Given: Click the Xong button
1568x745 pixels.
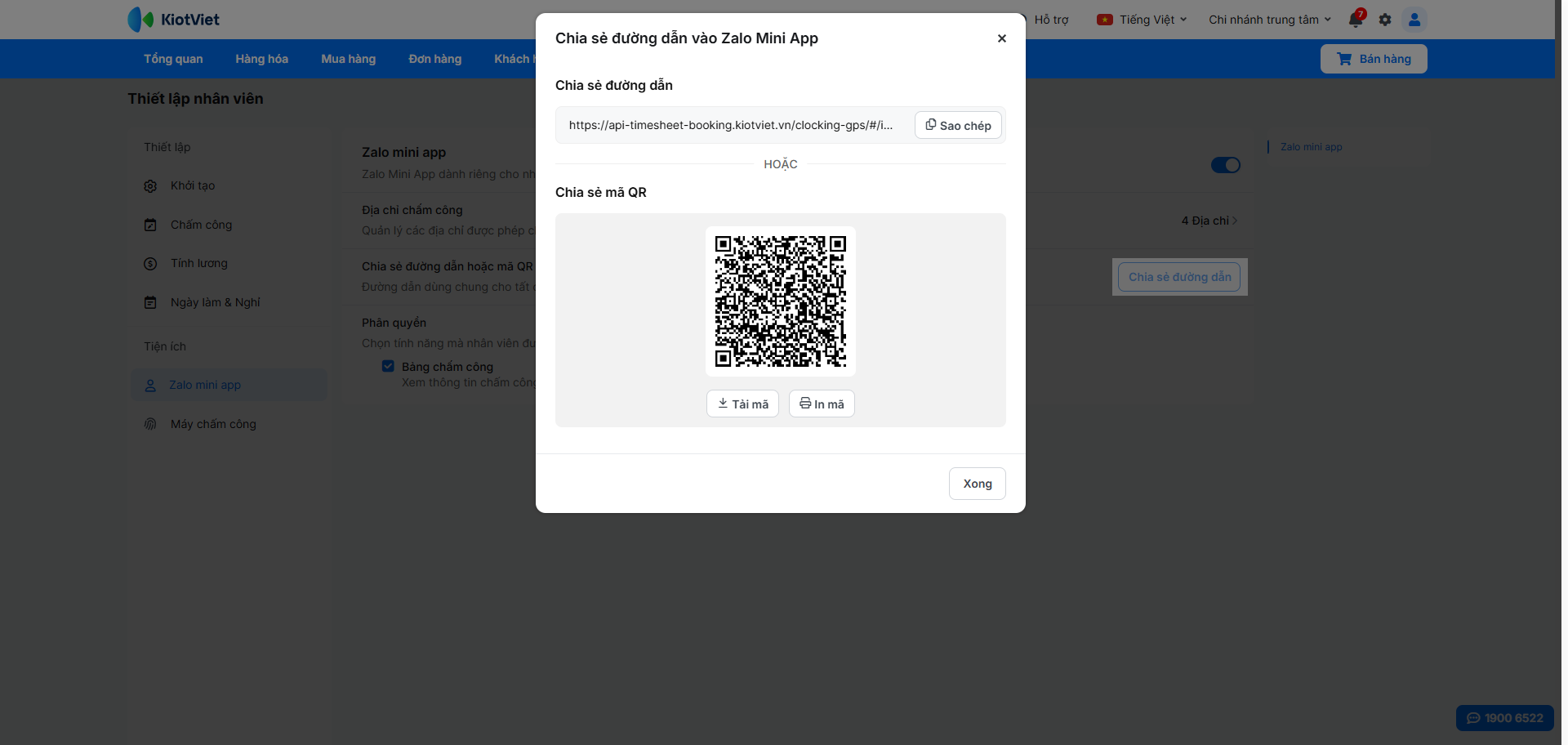Looking at the screenshot, I should click(978, 484).
